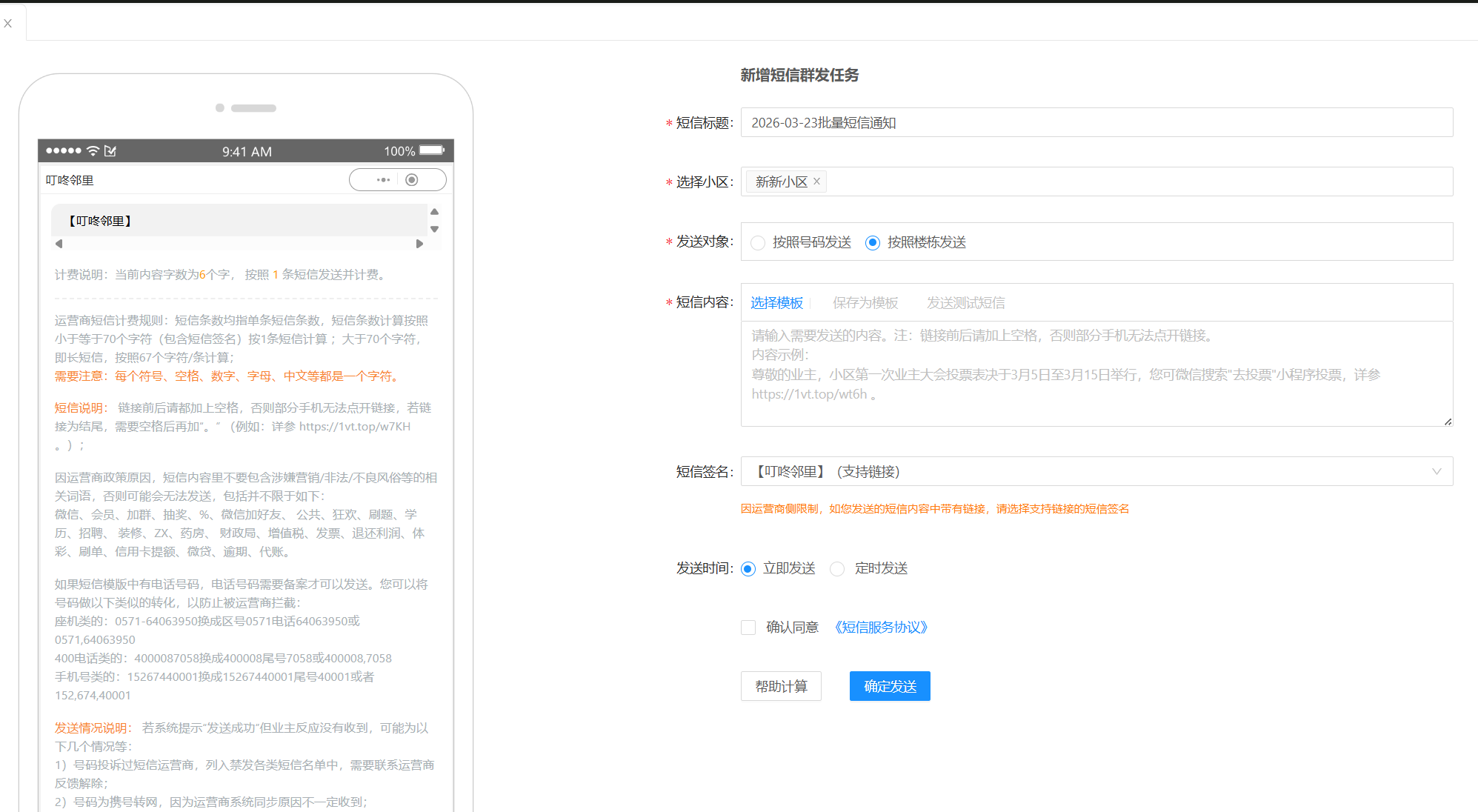Click the scroll down arrow in SMS preview
The image size is (1478, 812).
[x=435, y=229]
